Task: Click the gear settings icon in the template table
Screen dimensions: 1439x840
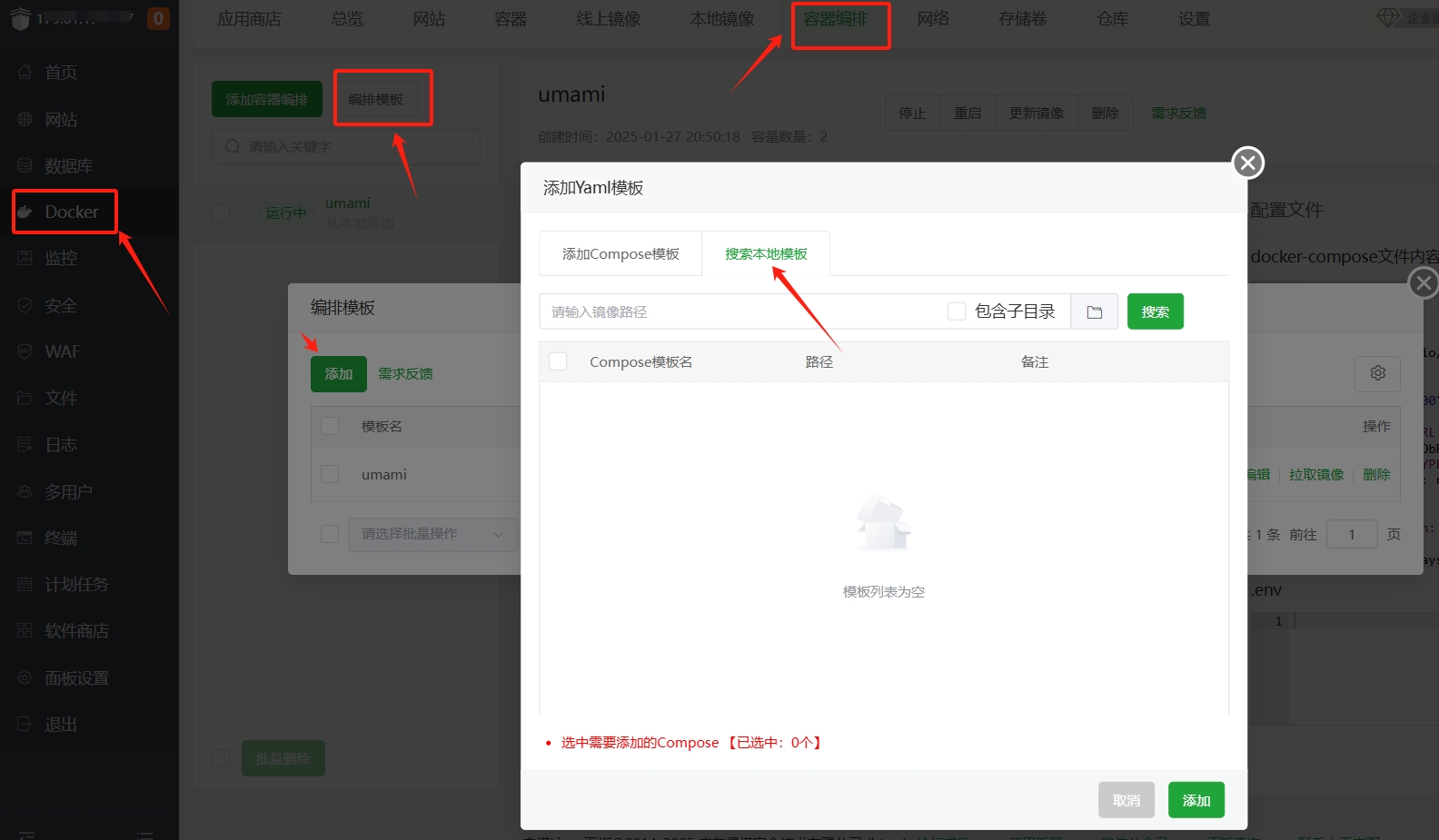Action: click(x=1377, y=373)
